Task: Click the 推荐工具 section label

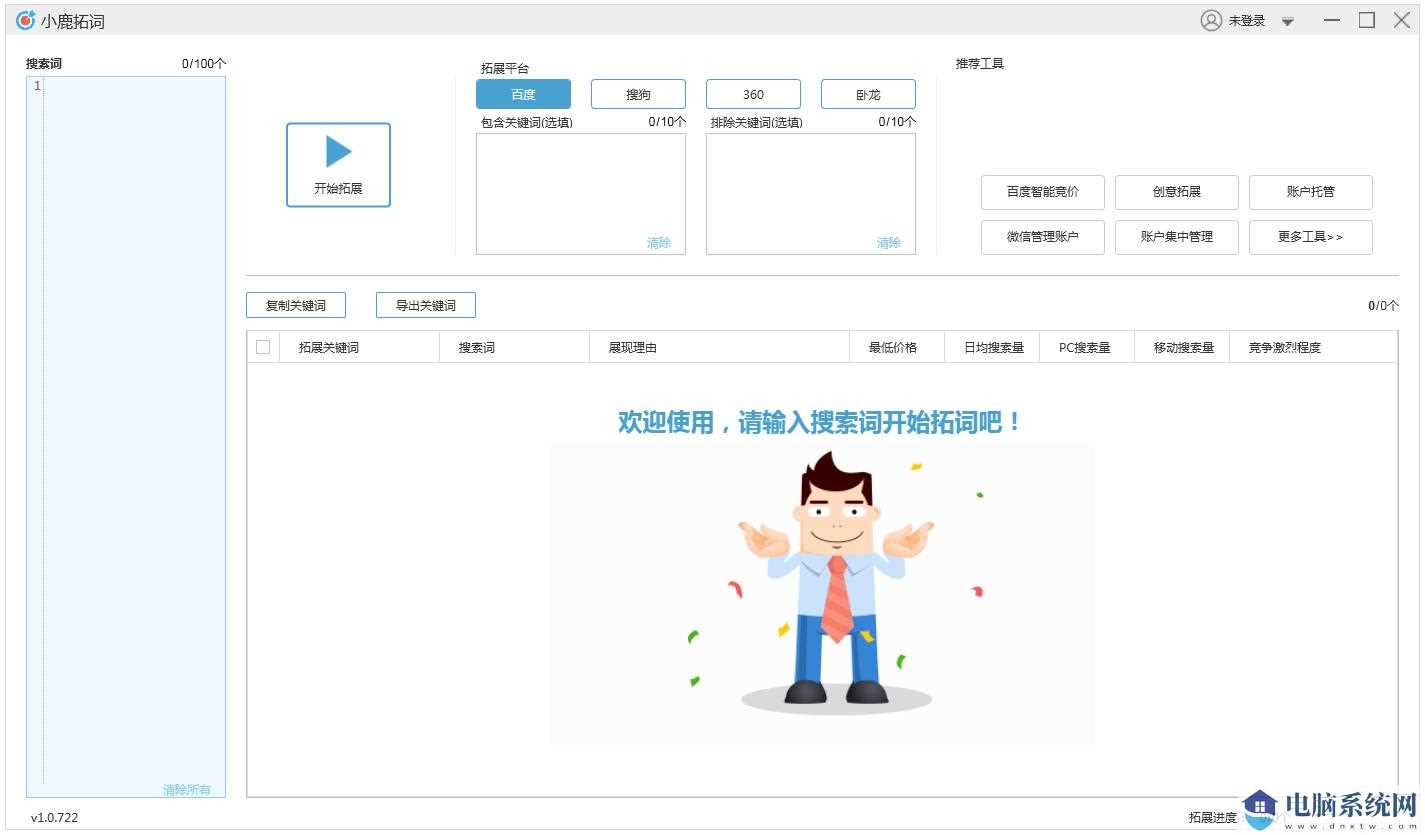Action: pos(980,64)
